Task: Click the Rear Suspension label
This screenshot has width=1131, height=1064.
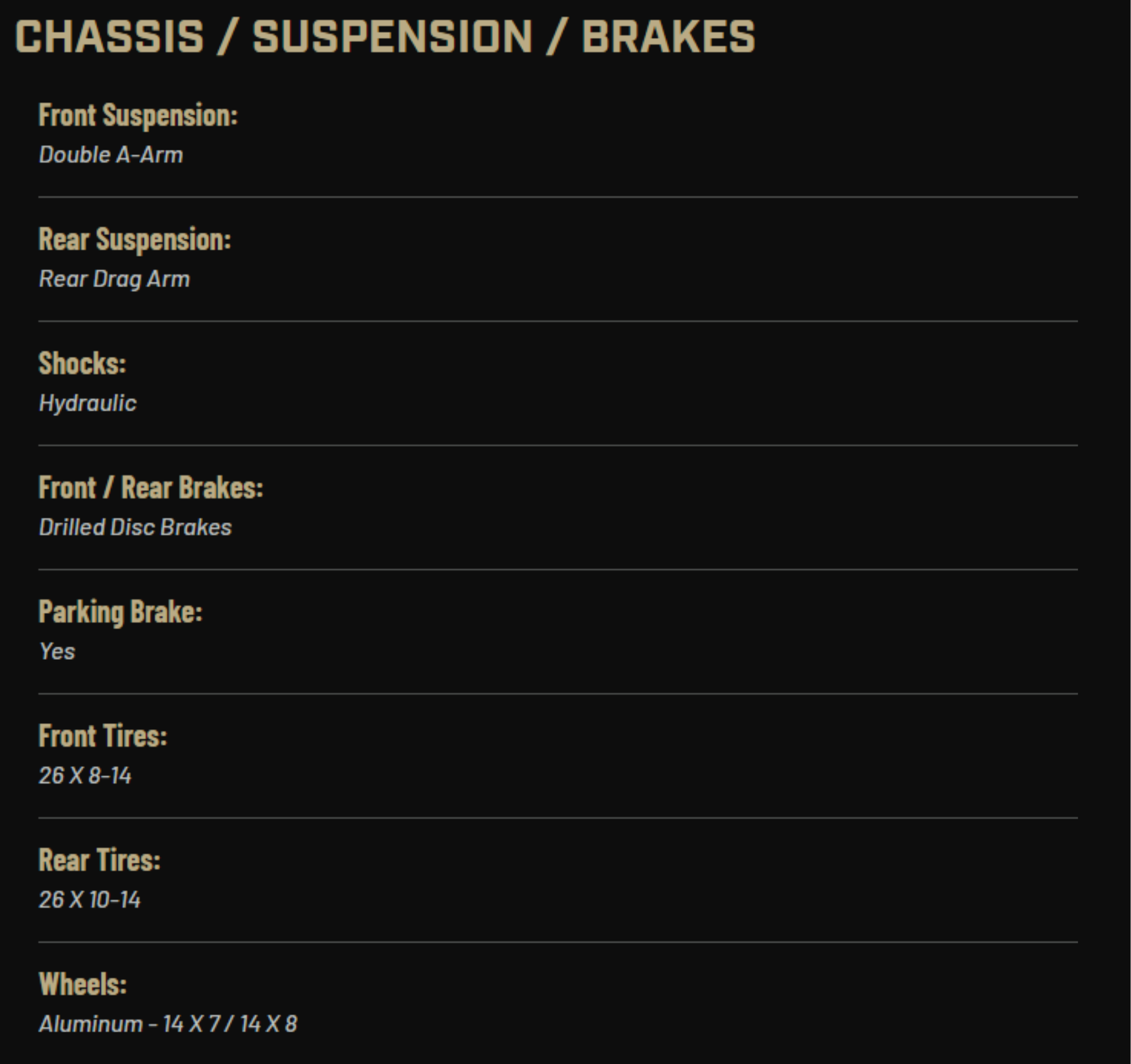Action: 135,239
